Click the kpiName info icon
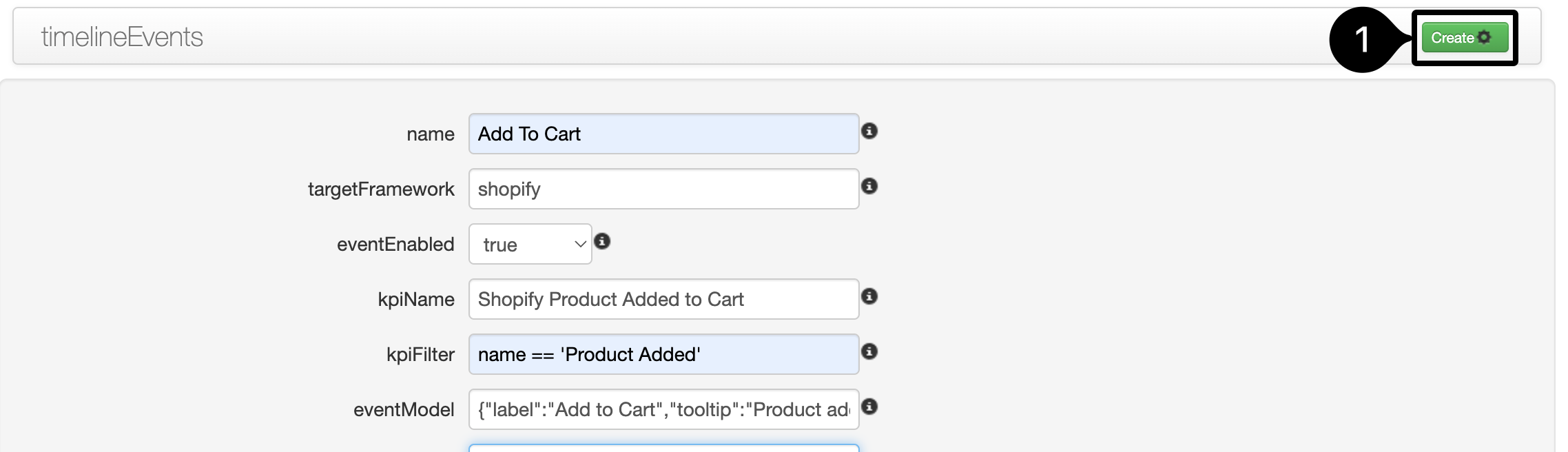 coord(869,296)
